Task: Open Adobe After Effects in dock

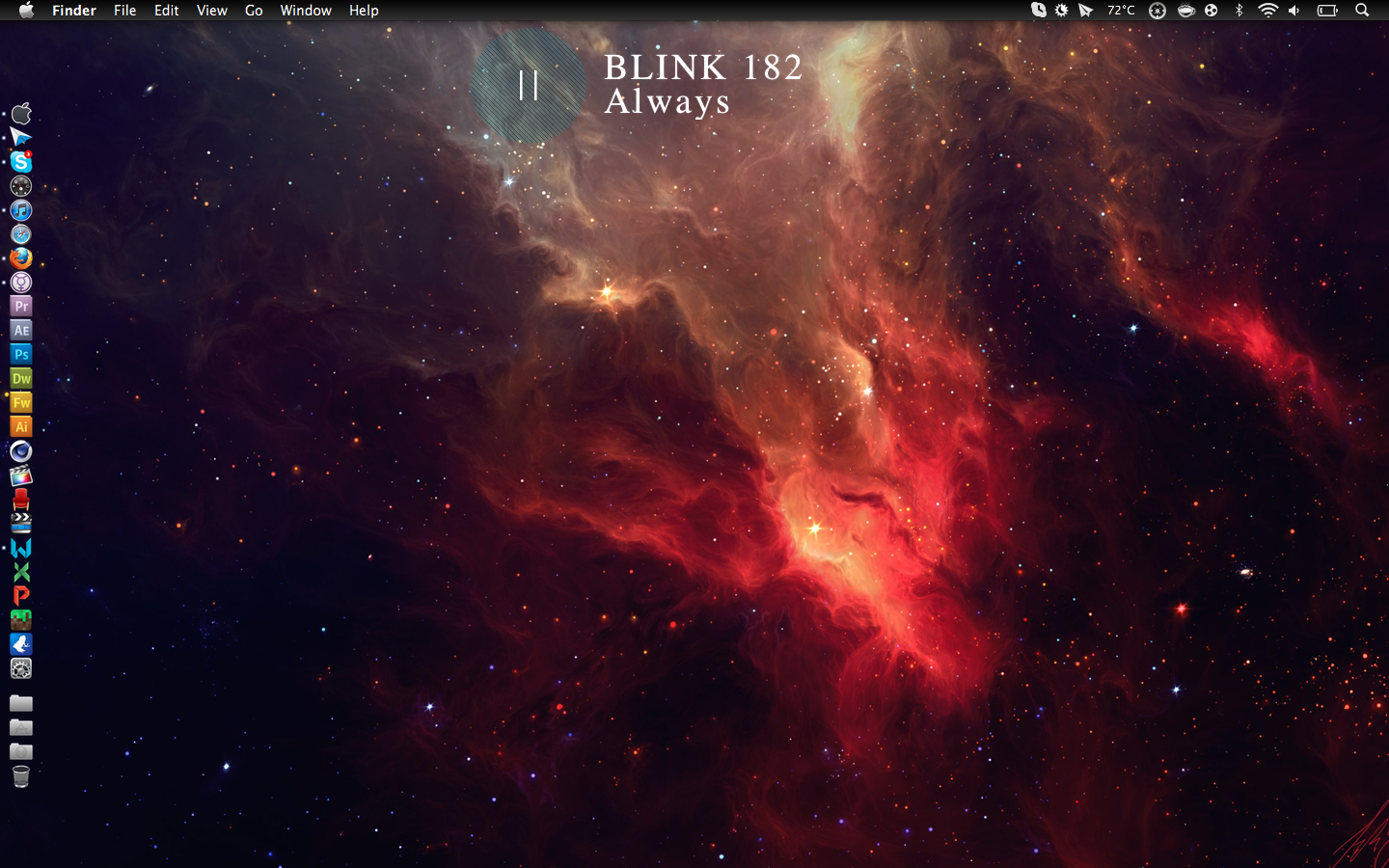Action: [x=21, y=330]
